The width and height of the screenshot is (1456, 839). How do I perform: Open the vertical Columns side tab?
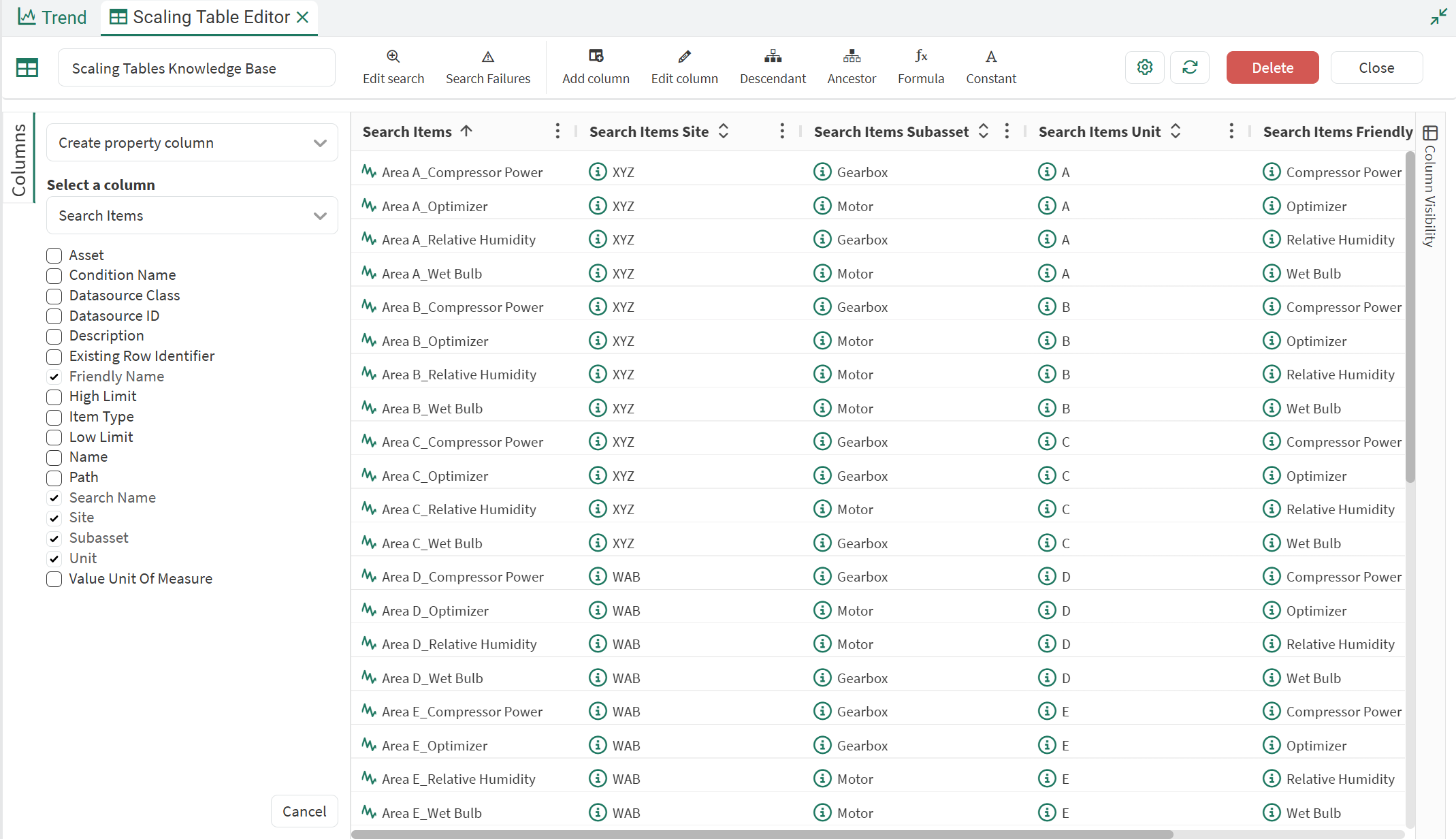click(x=19, y=159)
